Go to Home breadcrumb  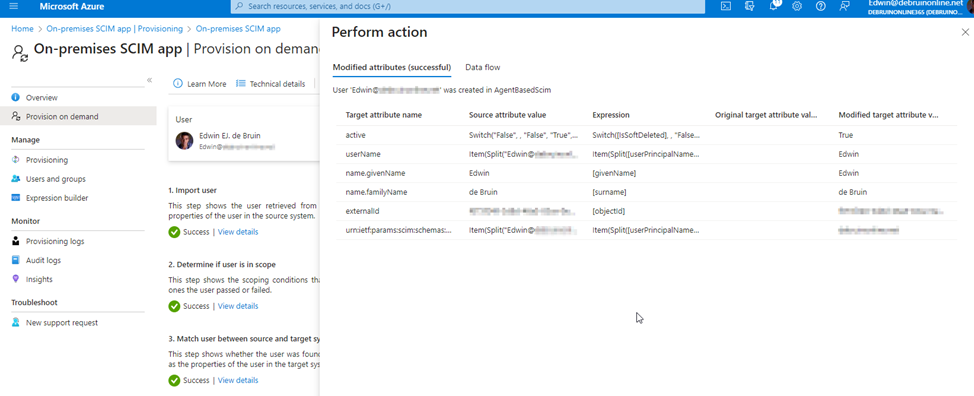(x=22, y=29)
